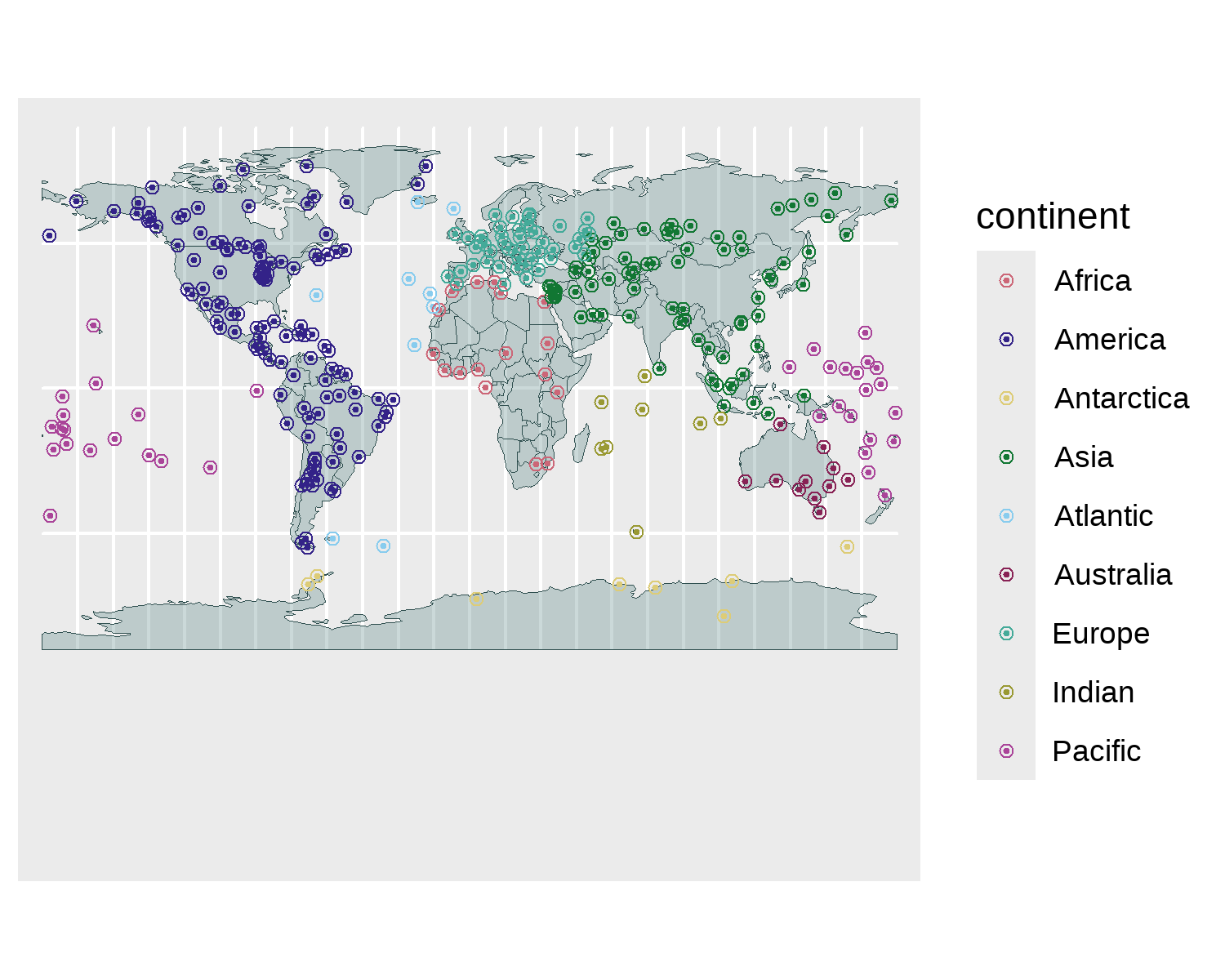Click the 'Asia' legend label
Viewport: 1225px width, 980px height.
click(1084, 457)
